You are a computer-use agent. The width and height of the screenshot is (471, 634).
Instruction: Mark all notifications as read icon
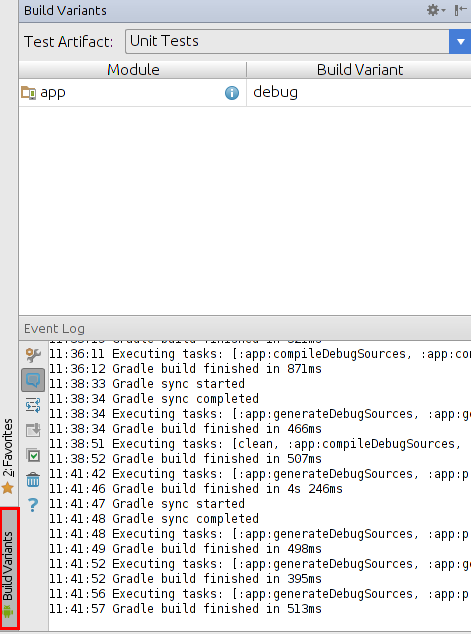click(x=33, y=455)
